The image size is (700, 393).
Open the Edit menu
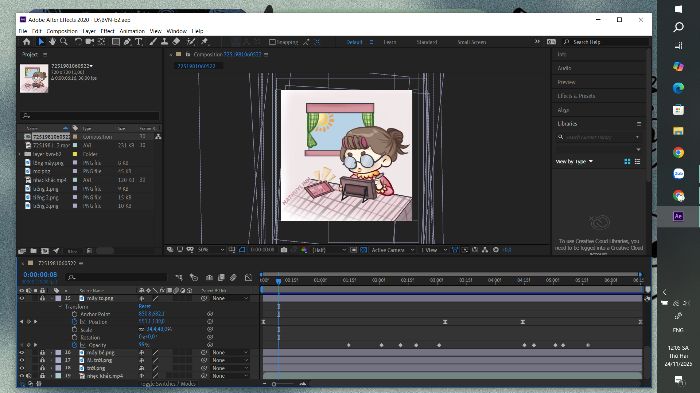[x=37, y=31]
